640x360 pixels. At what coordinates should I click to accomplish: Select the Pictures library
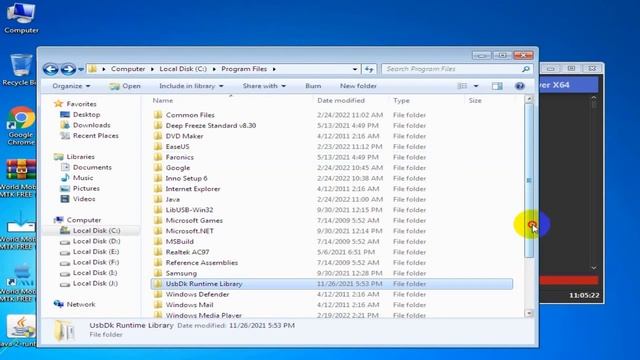86,188
